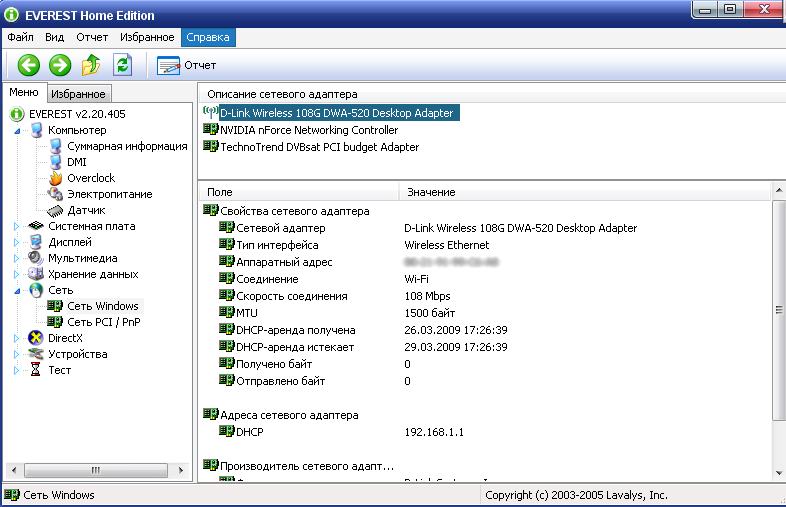
Task: Click the Тест hourglass icon
Action: (x=36, y=370)
